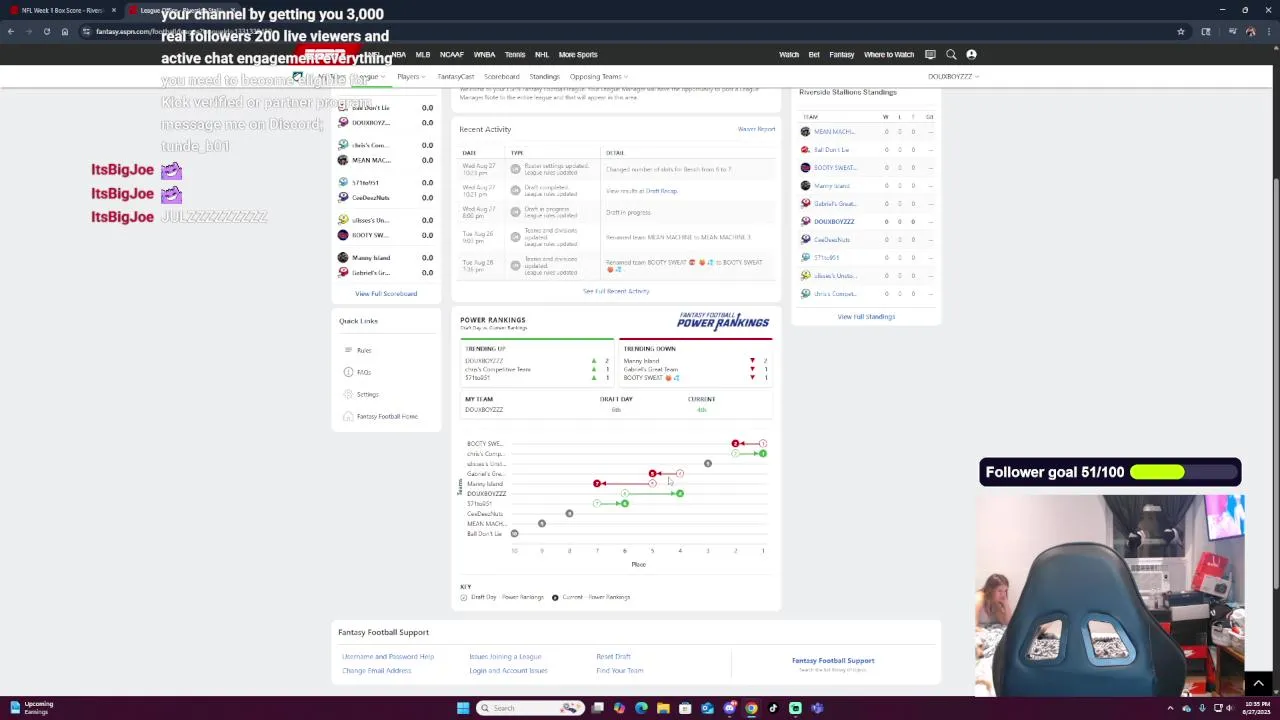Open the Draft Recap link

pos(662,191)
